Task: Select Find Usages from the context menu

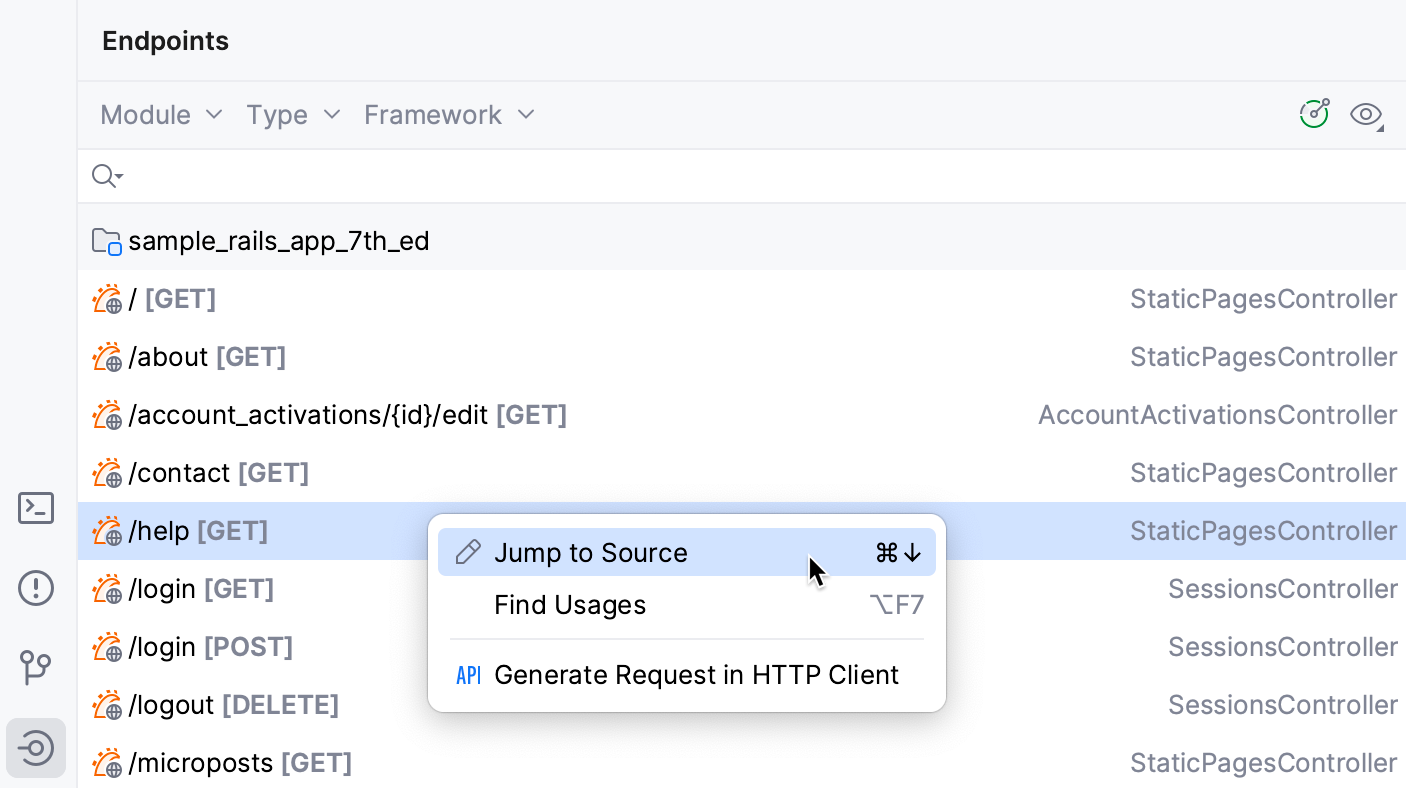Action: click(570, 605)
